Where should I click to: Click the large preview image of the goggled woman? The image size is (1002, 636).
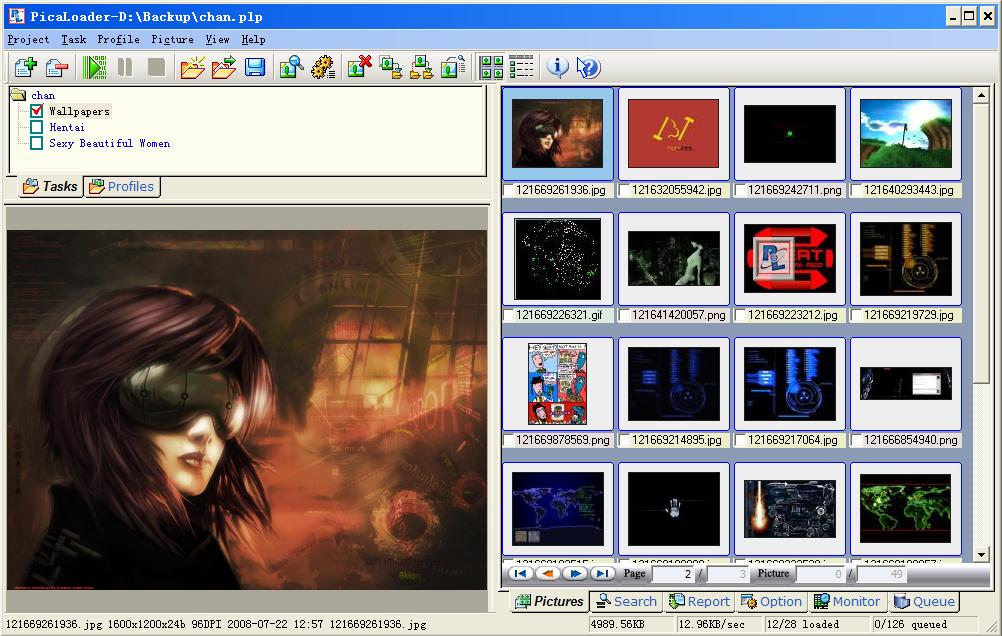pos(247,410)
